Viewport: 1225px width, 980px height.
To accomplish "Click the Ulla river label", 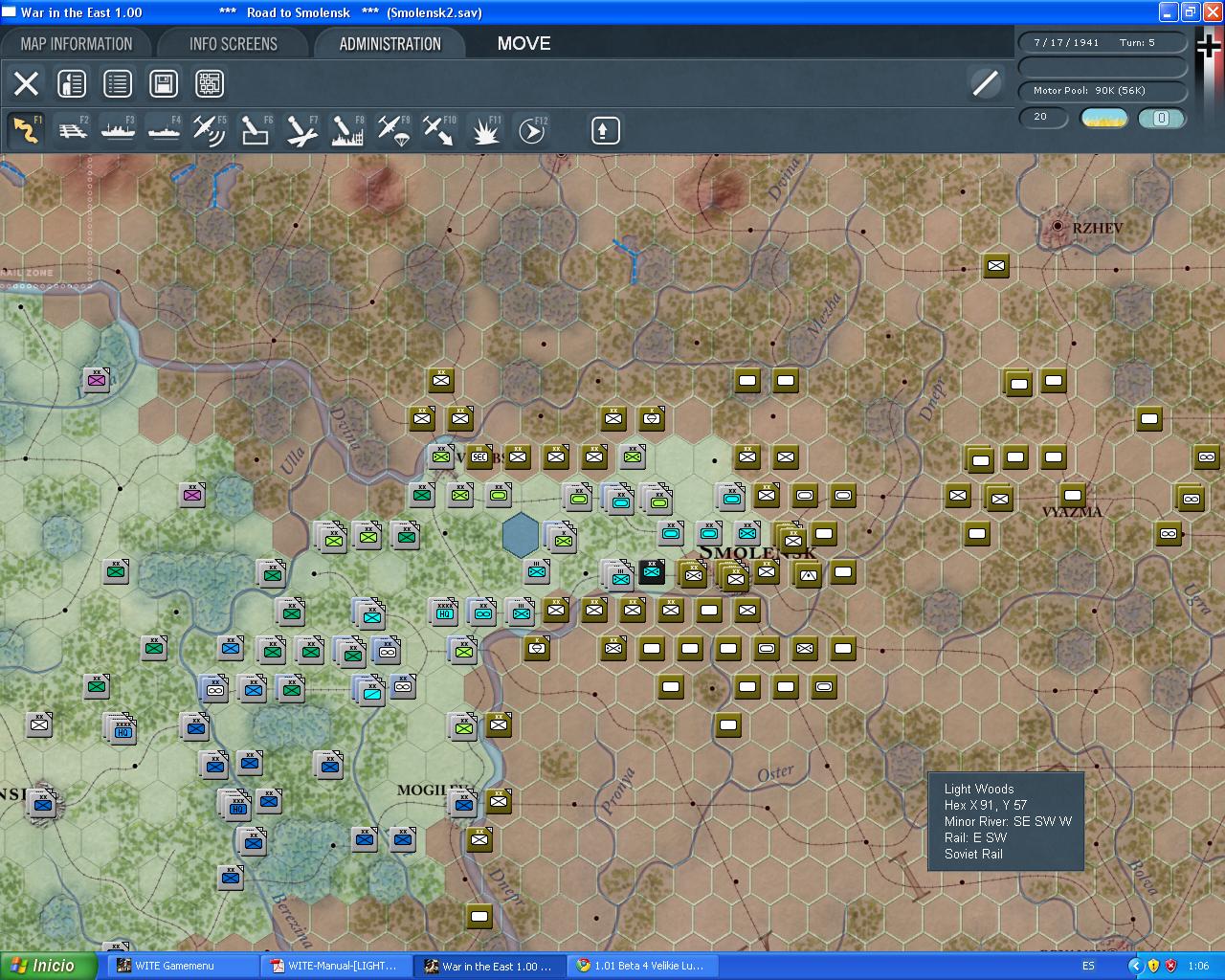I will coord(293,461).
